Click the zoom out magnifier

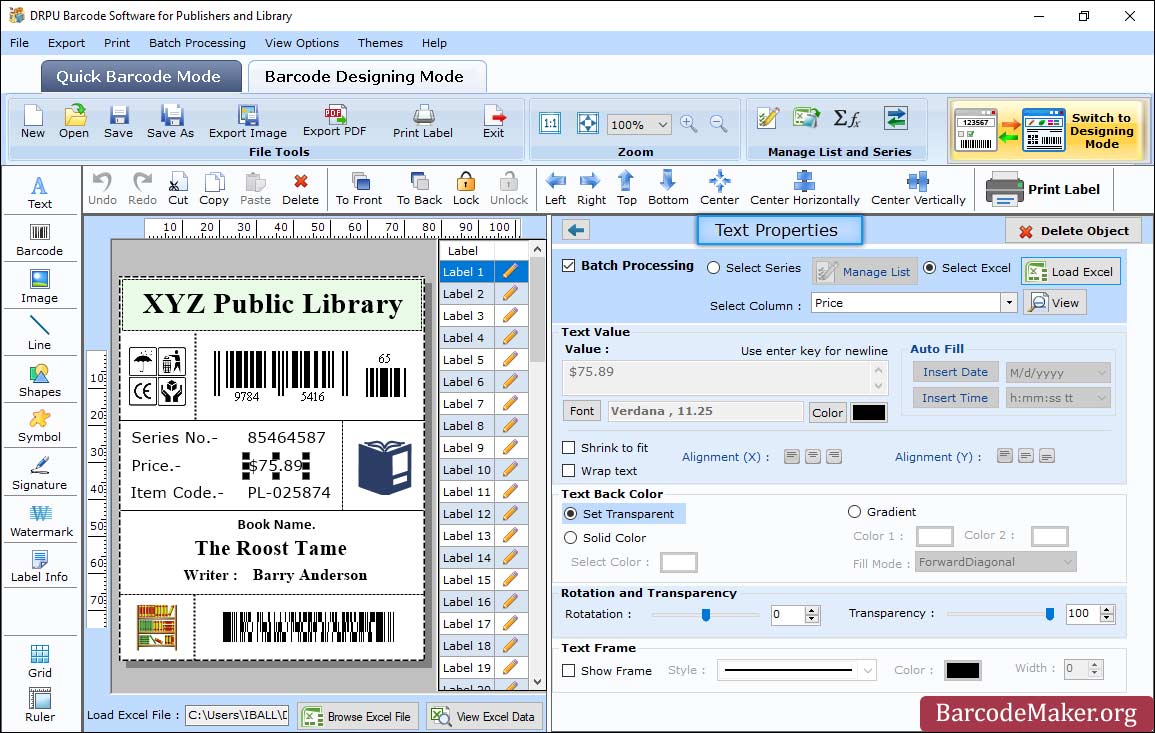coord(718,124)
